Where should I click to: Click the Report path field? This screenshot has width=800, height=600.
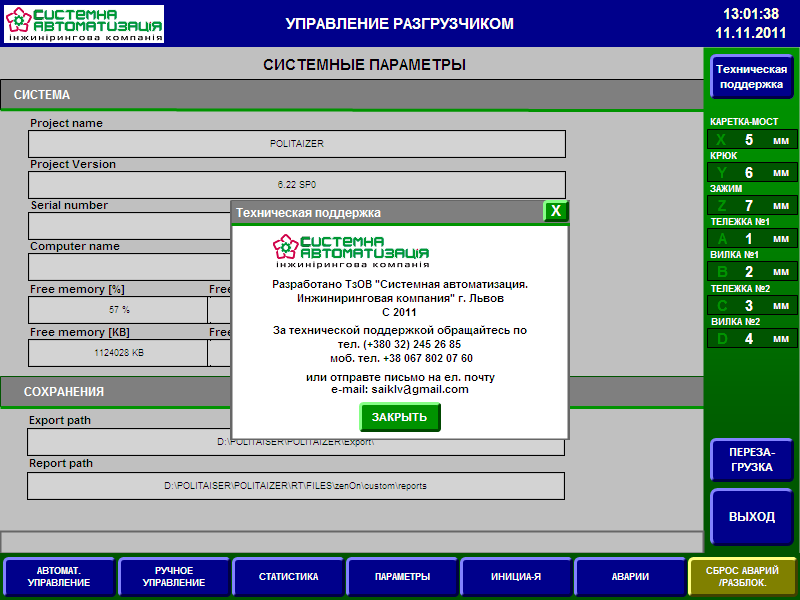297,486
